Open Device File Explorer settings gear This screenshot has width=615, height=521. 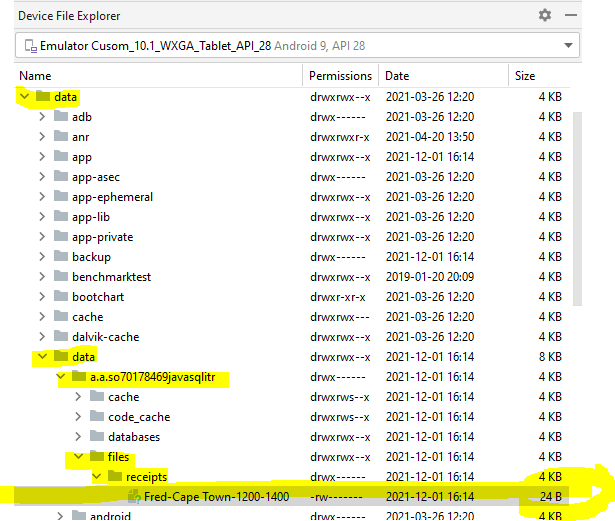[544, 15]
